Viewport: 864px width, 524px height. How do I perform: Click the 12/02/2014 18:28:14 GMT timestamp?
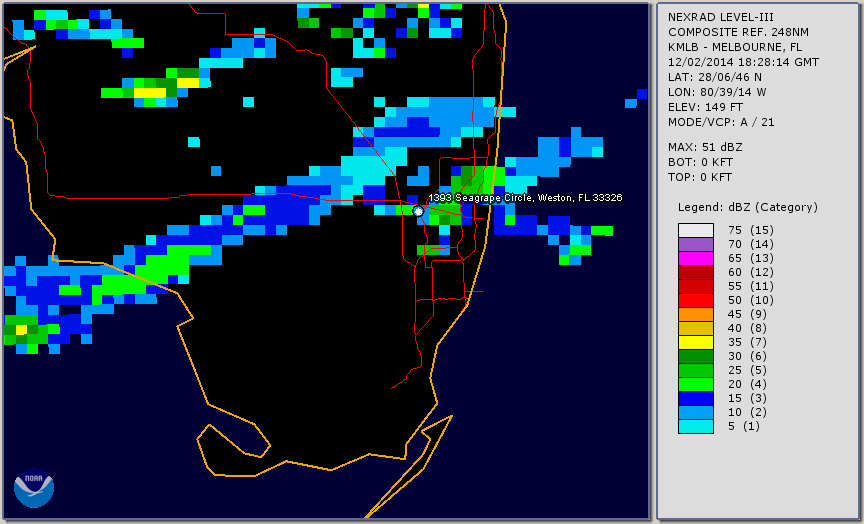coord(743,62)
